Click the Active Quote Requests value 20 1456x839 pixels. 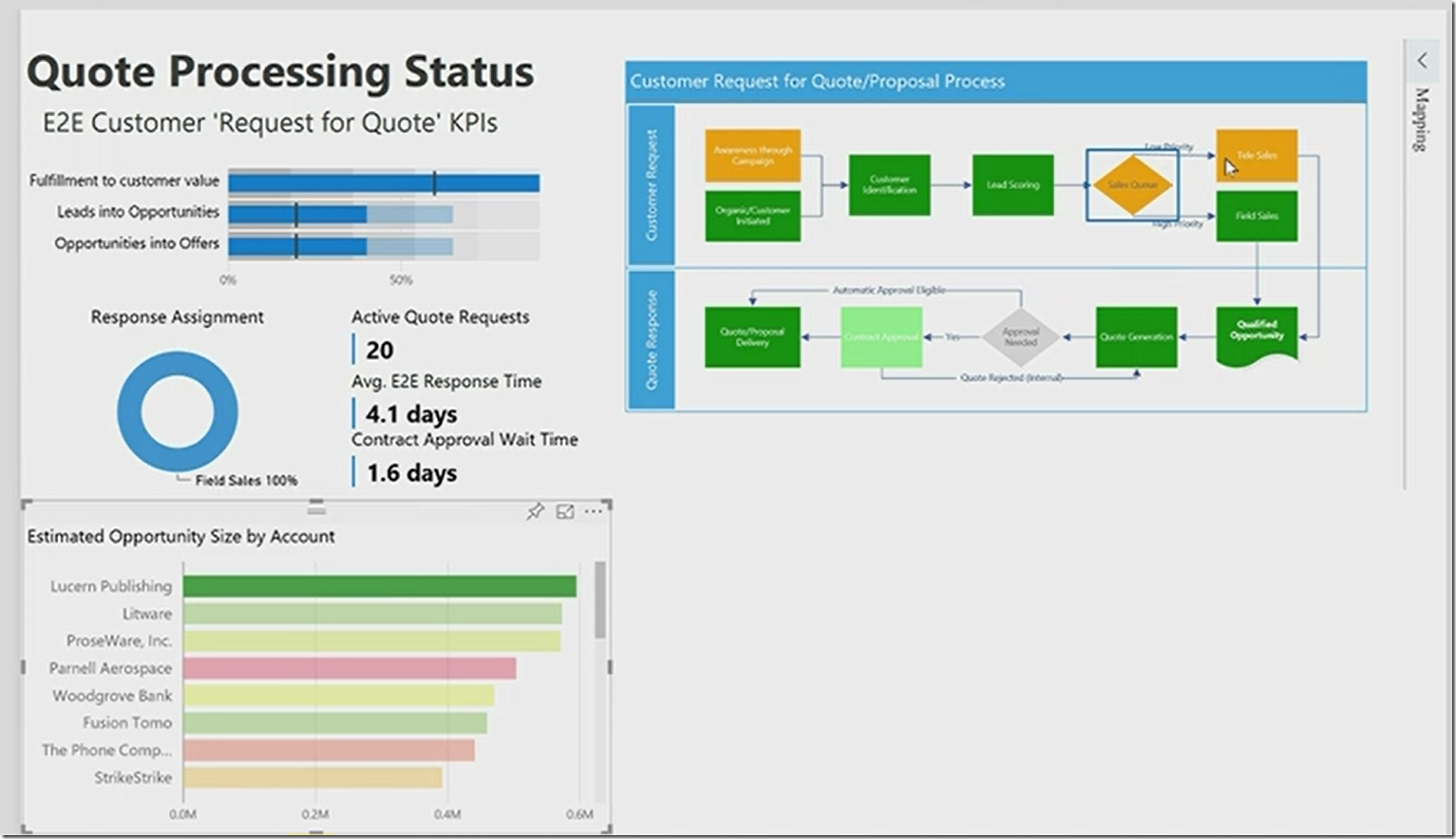pos(380,351)
